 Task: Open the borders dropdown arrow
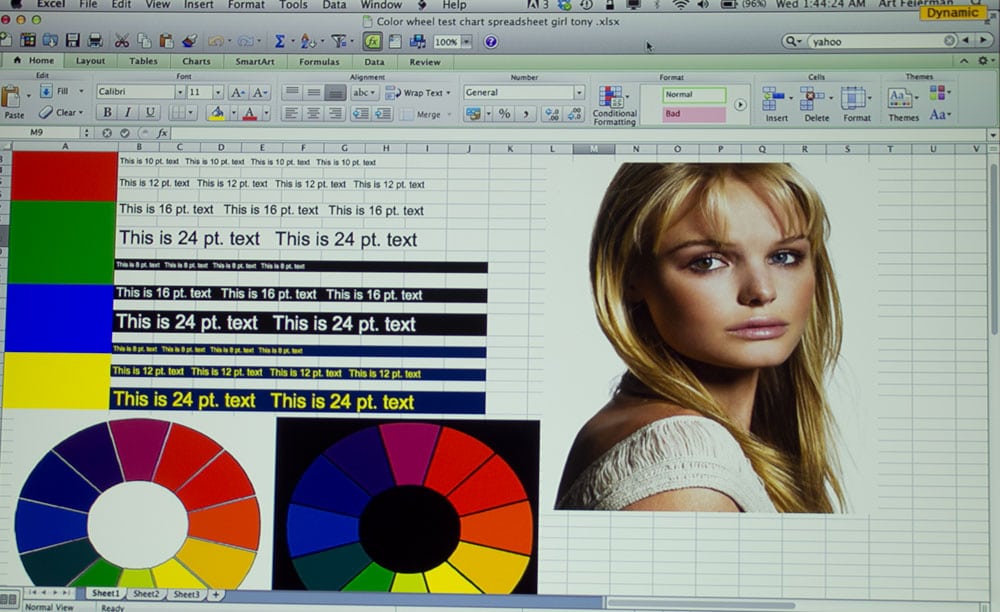click(x=191, y=113)
